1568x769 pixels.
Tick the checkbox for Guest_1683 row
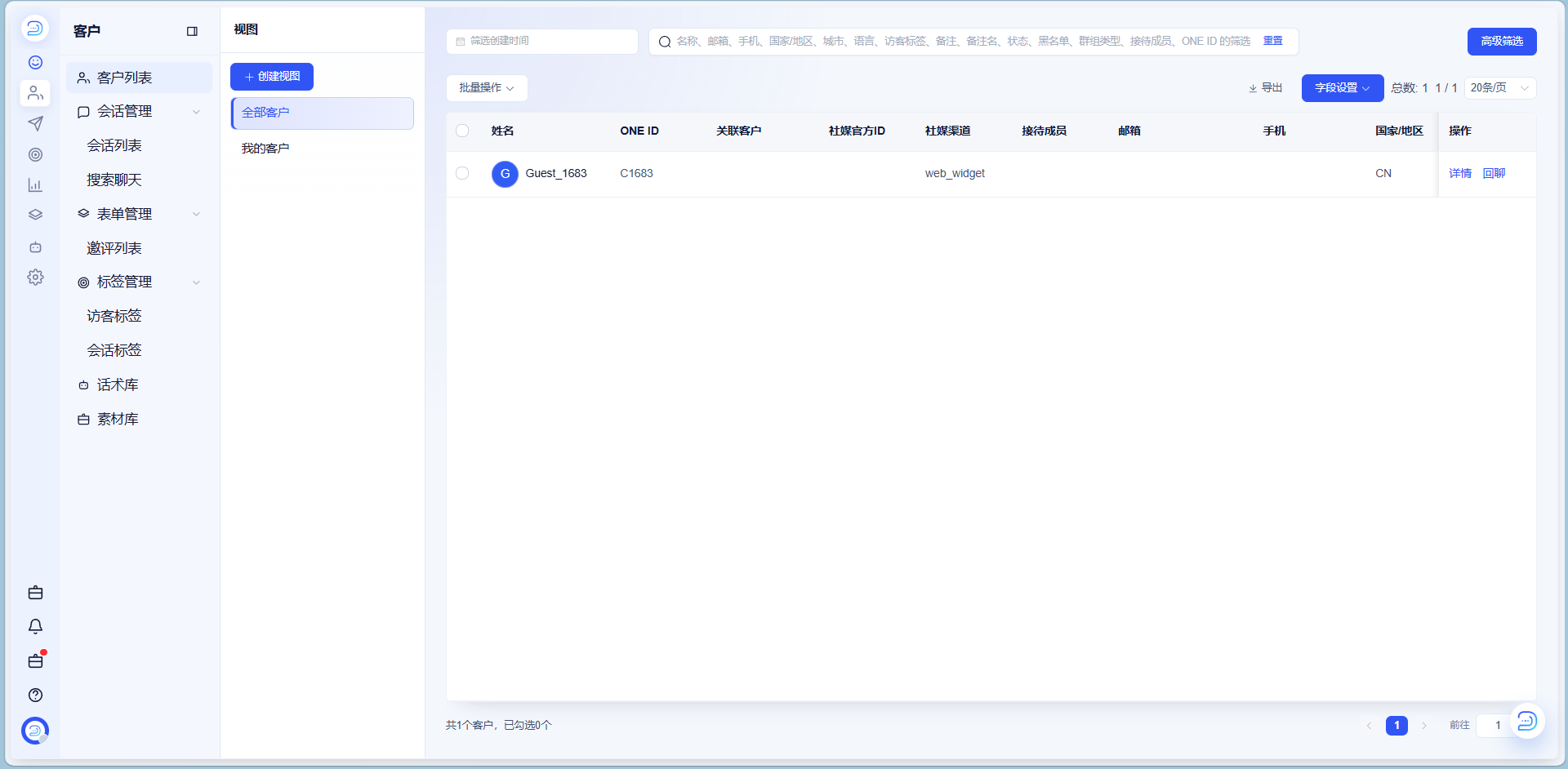pos(462,173)
